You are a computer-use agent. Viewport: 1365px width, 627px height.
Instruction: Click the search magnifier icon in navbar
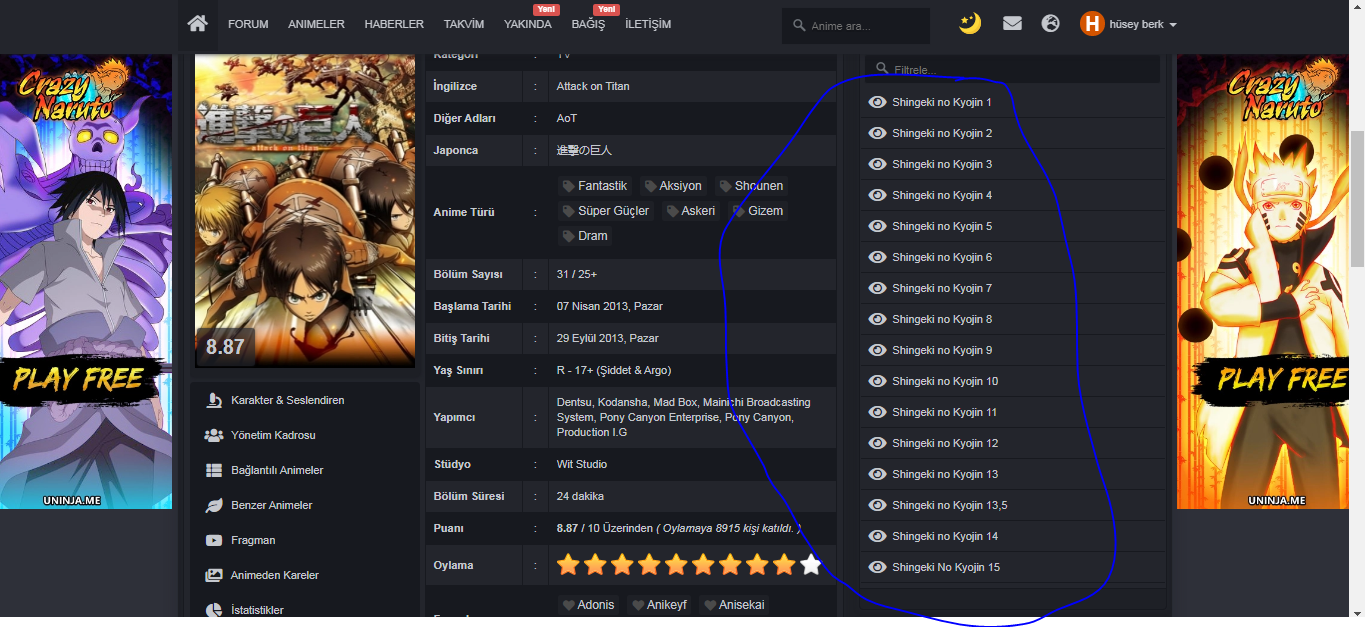pos(799,26)
